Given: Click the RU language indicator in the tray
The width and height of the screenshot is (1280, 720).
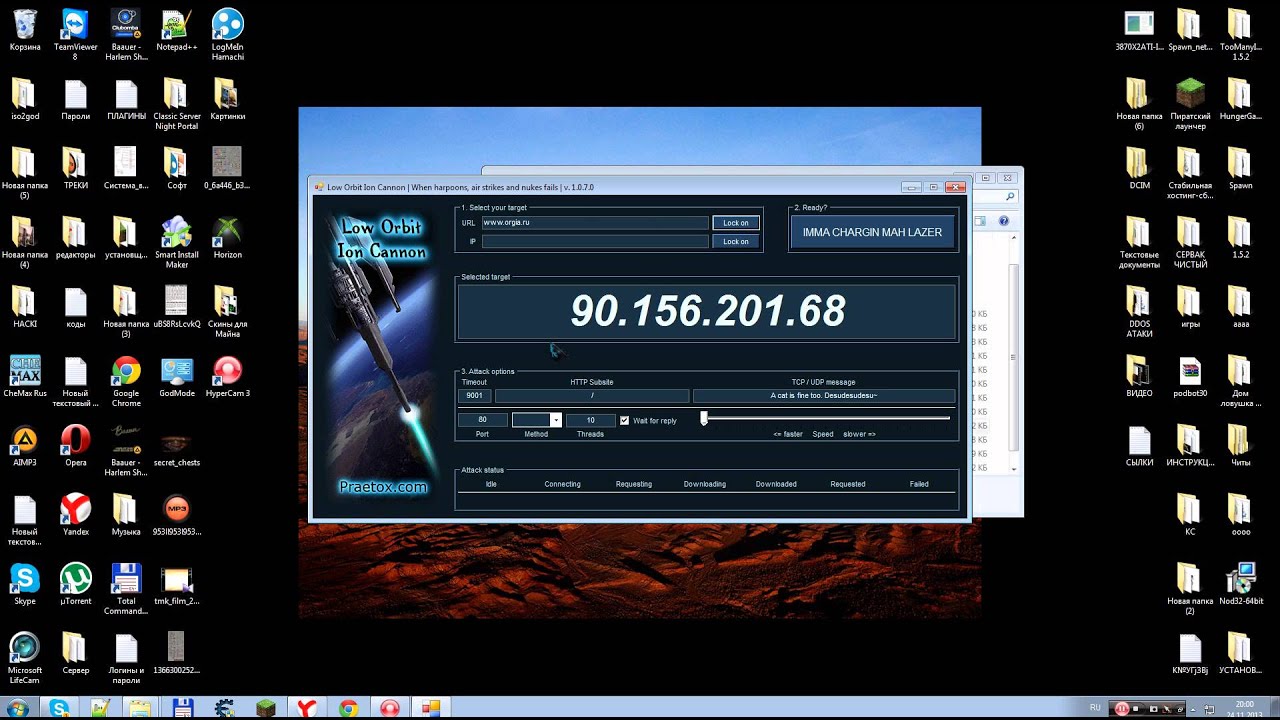Looking at the screenshot, I should pos(1095,708).
